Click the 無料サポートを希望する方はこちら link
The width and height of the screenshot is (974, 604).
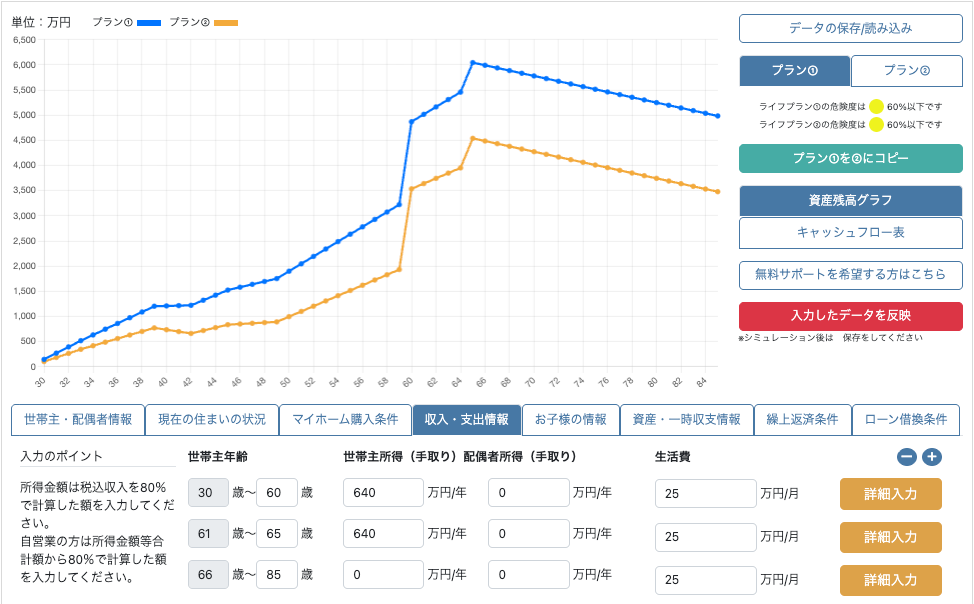point(850,275)
